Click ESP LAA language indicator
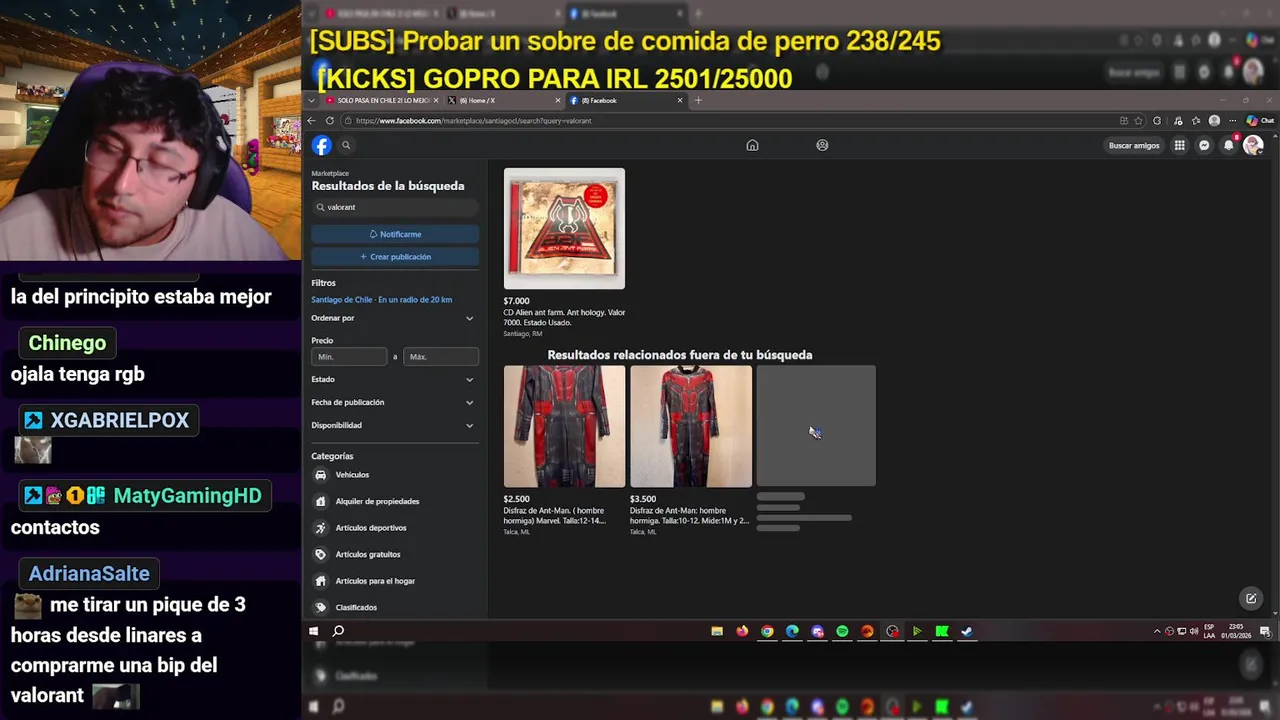Viewport: 1280px width, 720px height. 1209,631
